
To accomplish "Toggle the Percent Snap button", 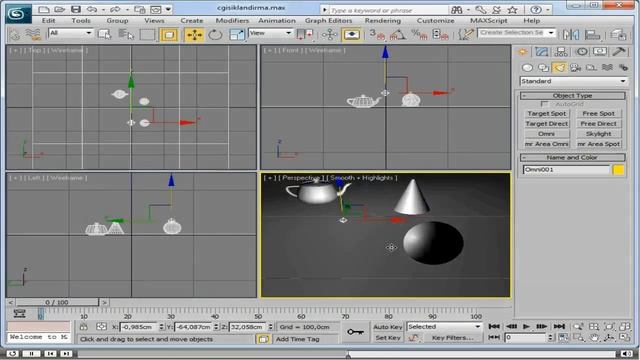I will point(419,34).
